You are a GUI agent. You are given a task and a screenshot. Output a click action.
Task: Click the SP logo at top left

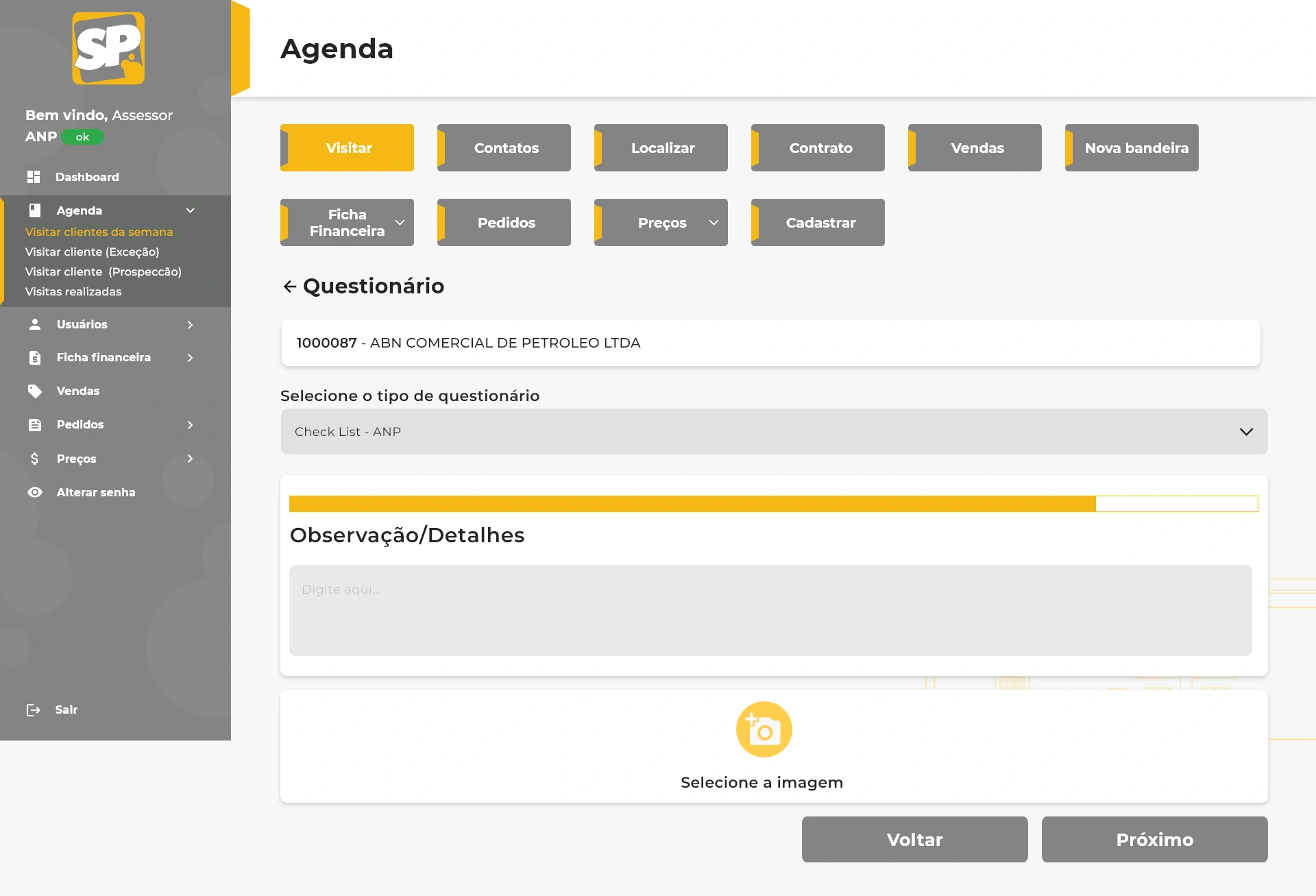108,48
